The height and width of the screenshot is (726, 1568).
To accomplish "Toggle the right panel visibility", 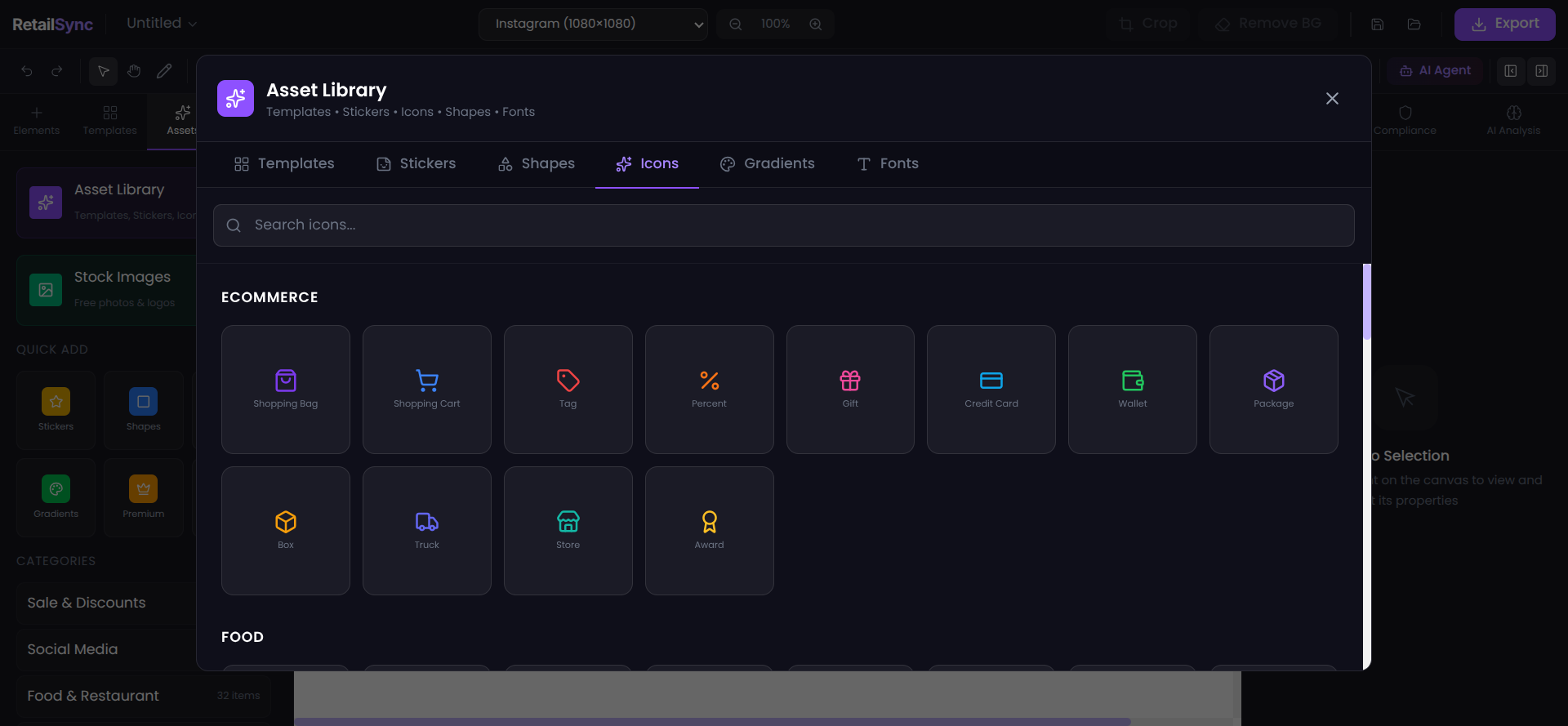I will click(1541, 71).
